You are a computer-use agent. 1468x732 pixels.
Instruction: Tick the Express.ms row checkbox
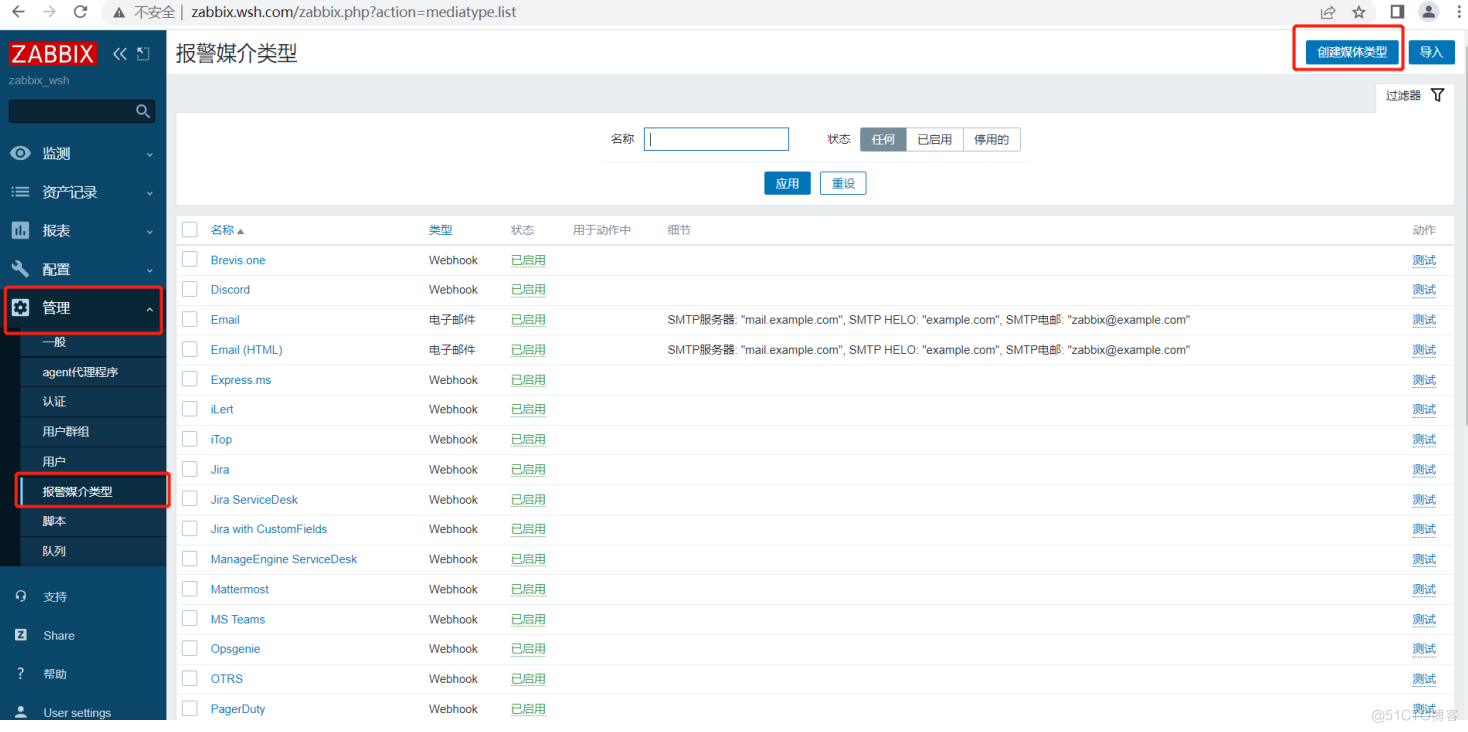point(190,380)
